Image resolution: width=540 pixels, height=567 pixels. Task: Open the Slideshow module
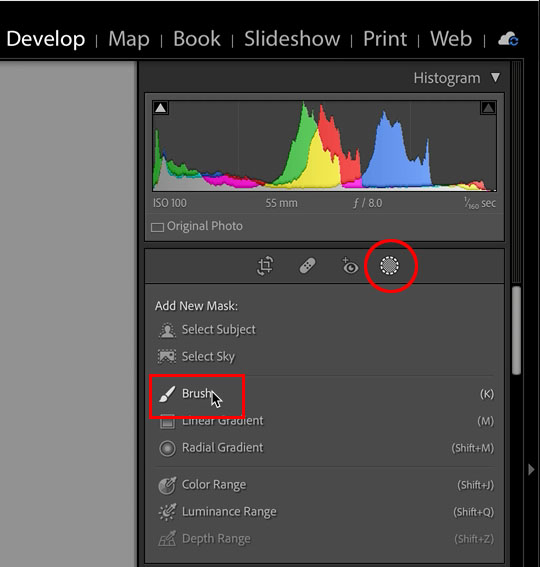(x=292, y=39)
